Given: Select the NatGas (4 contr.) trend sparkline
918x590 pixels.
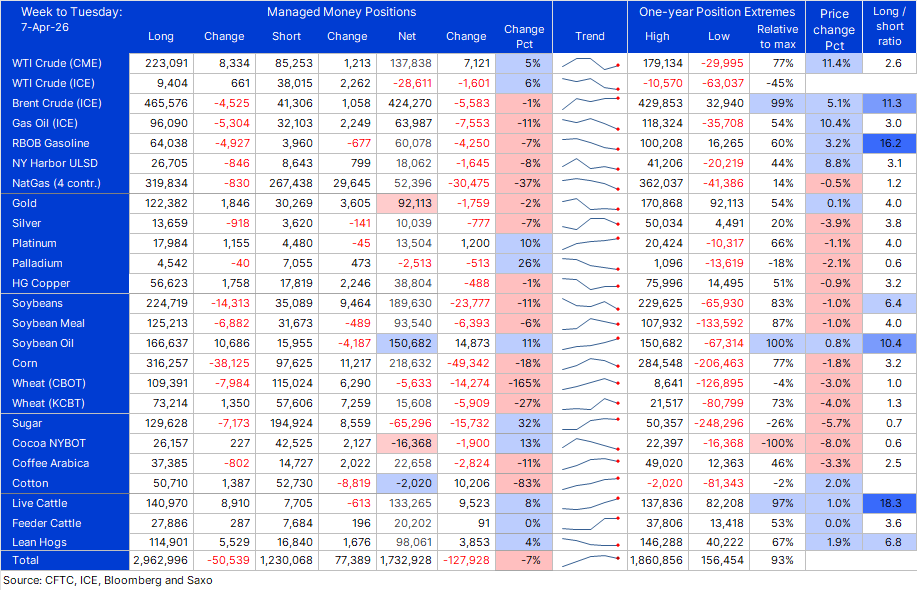Looking at the screenshot, I should 589,183.
